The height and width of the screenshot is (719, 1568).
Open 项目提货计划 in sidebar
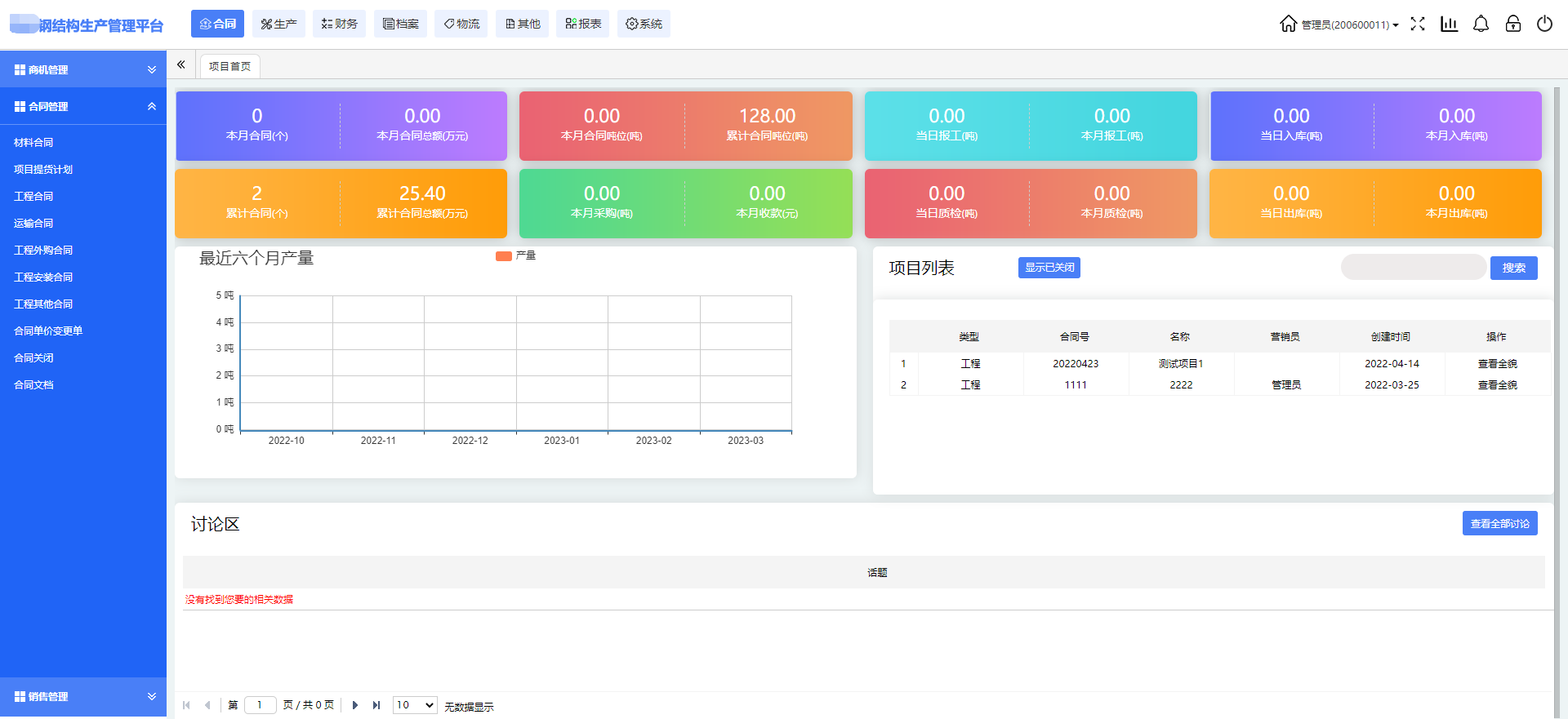click(x=43, y=169)
